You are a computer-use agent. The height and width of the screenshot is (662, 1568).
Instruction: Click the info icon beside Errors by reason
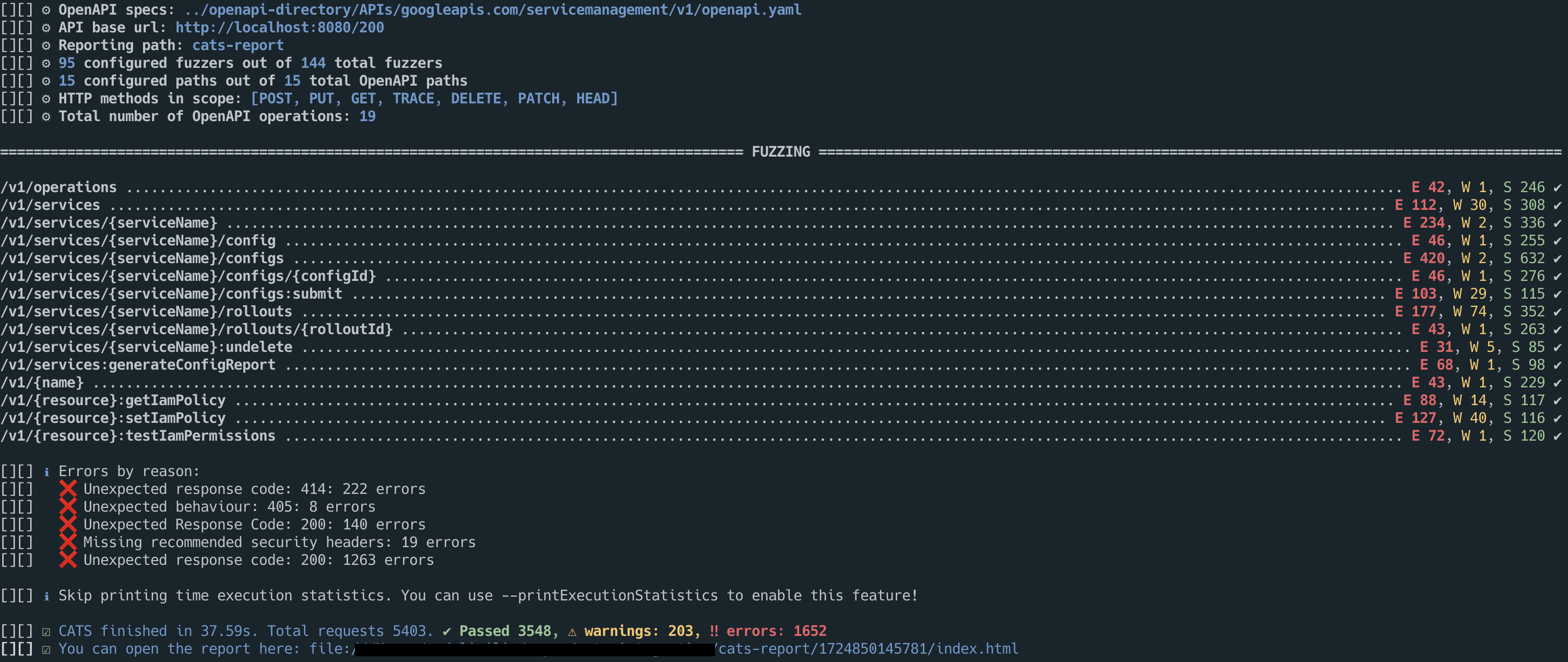[x=46, y=472]
